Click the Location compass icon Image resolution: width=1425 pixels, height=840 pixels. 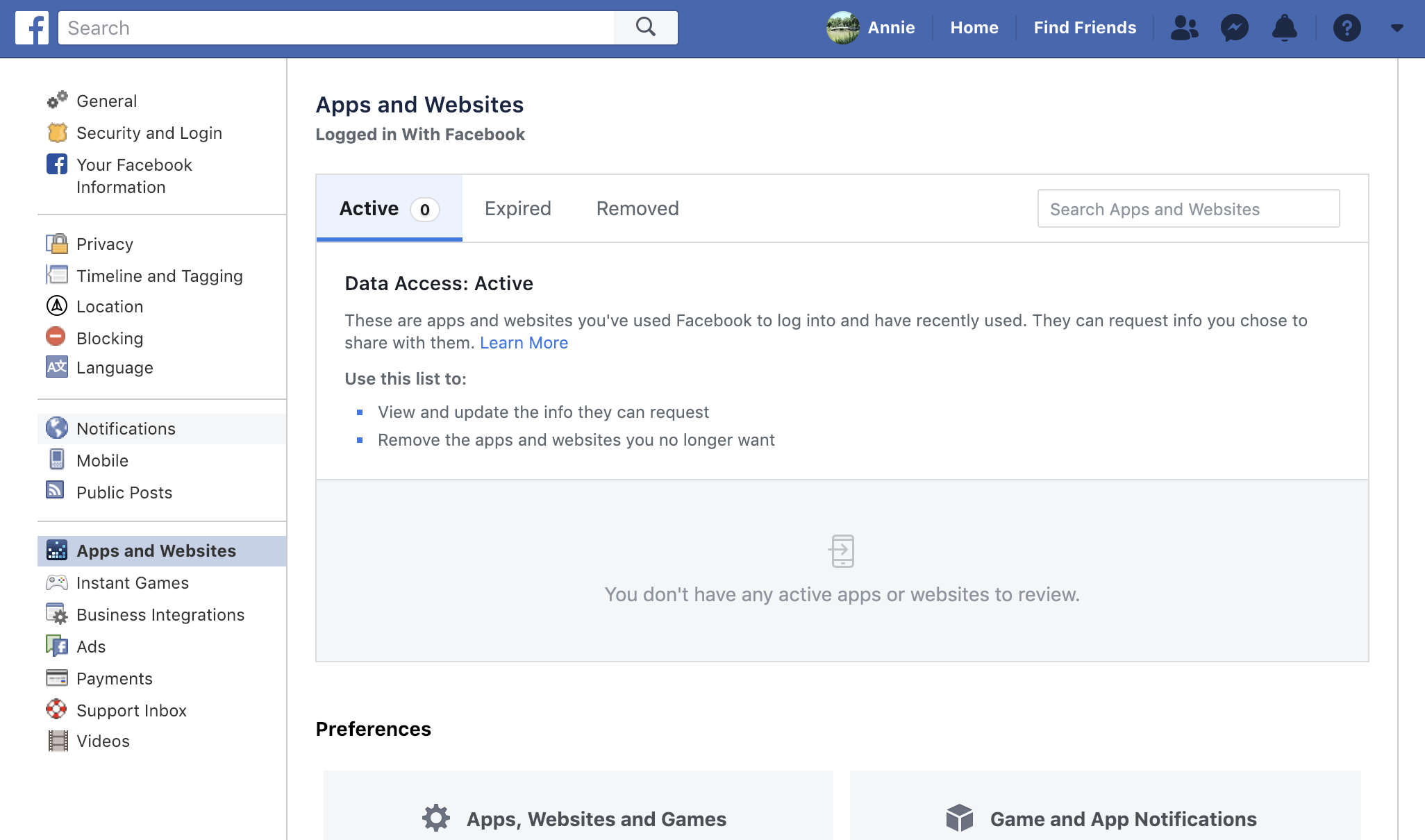coord(57,305)
